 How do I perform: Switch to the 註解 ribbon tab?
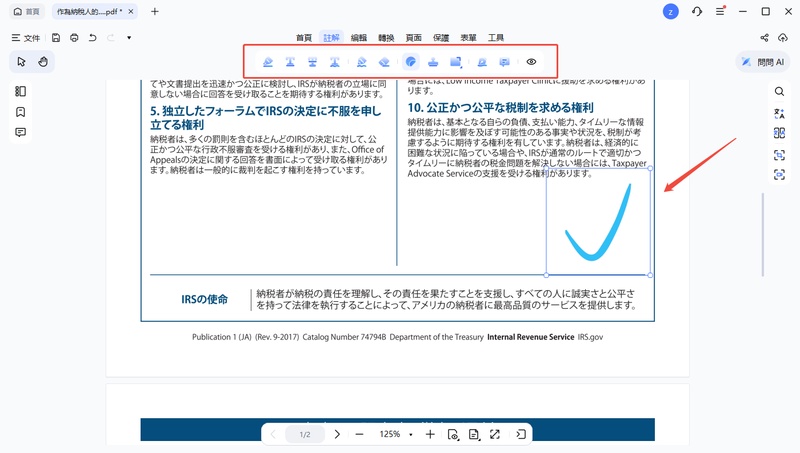coord(331,38)
